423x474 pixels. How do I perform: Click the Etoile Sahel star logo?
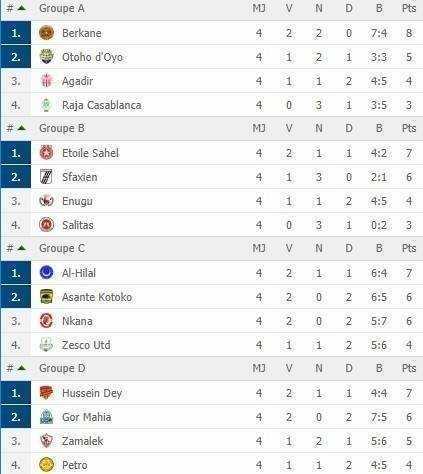tap(46, 153)
